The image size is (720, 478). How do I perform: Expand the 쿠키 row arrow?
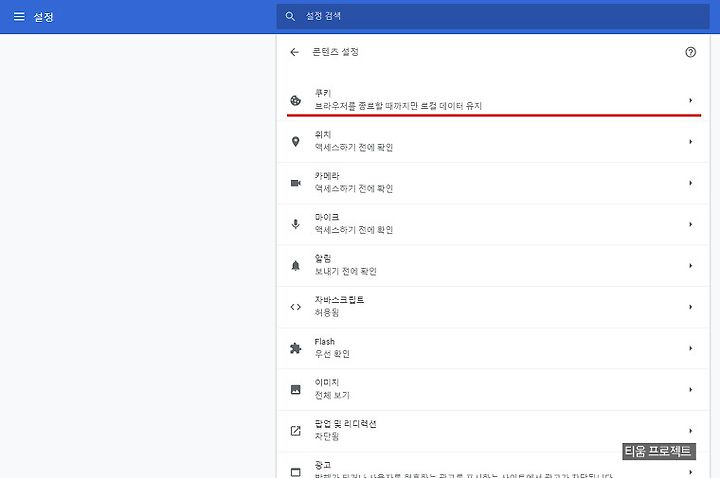[x=691, y=100]
